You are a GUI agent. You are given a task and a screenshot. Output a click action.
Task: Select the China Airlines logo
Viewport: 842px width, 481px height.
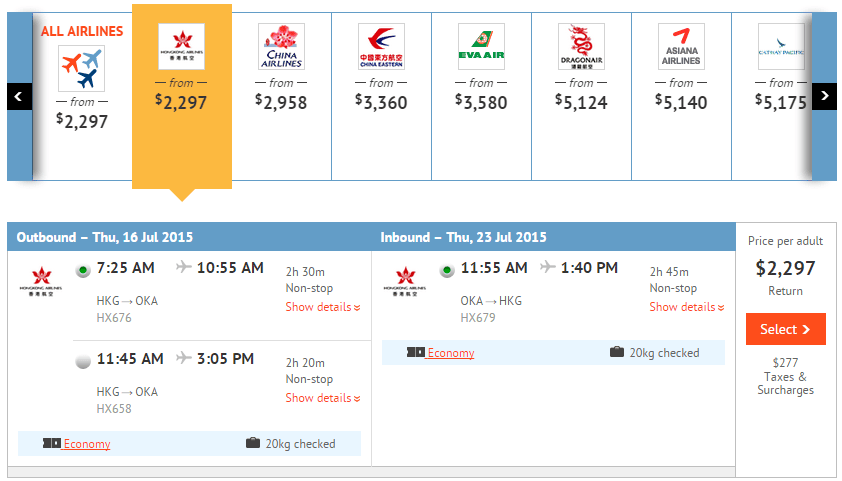[x=281, y=47]
